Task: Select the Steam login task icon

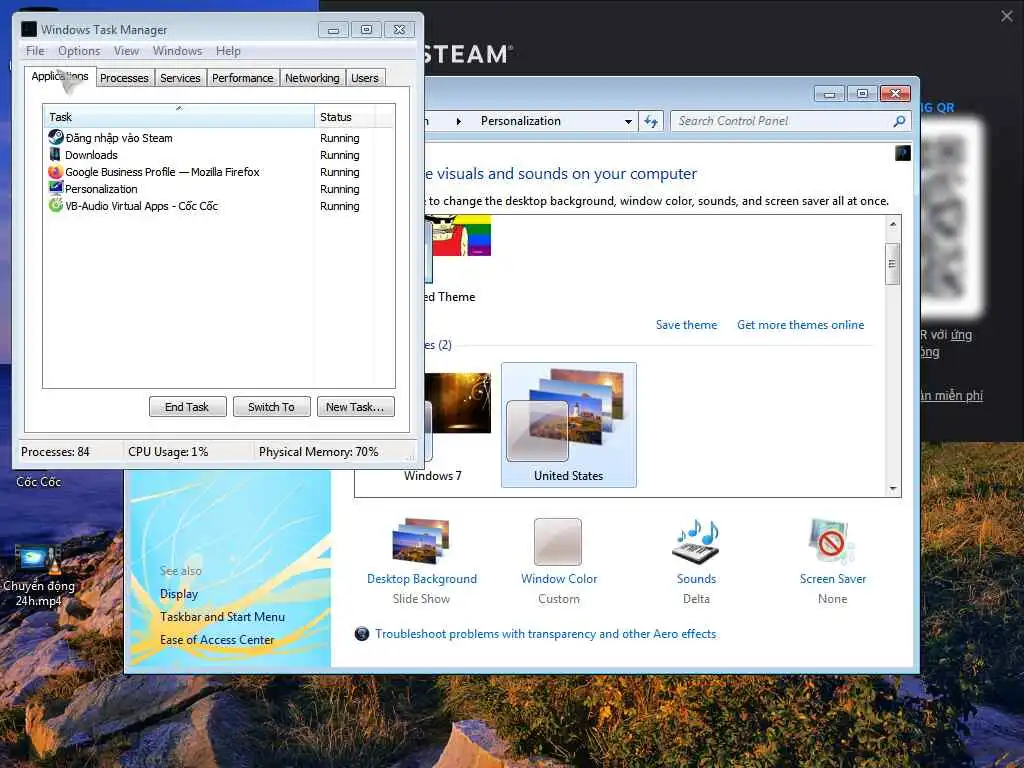Action: [x=56, y=137]
